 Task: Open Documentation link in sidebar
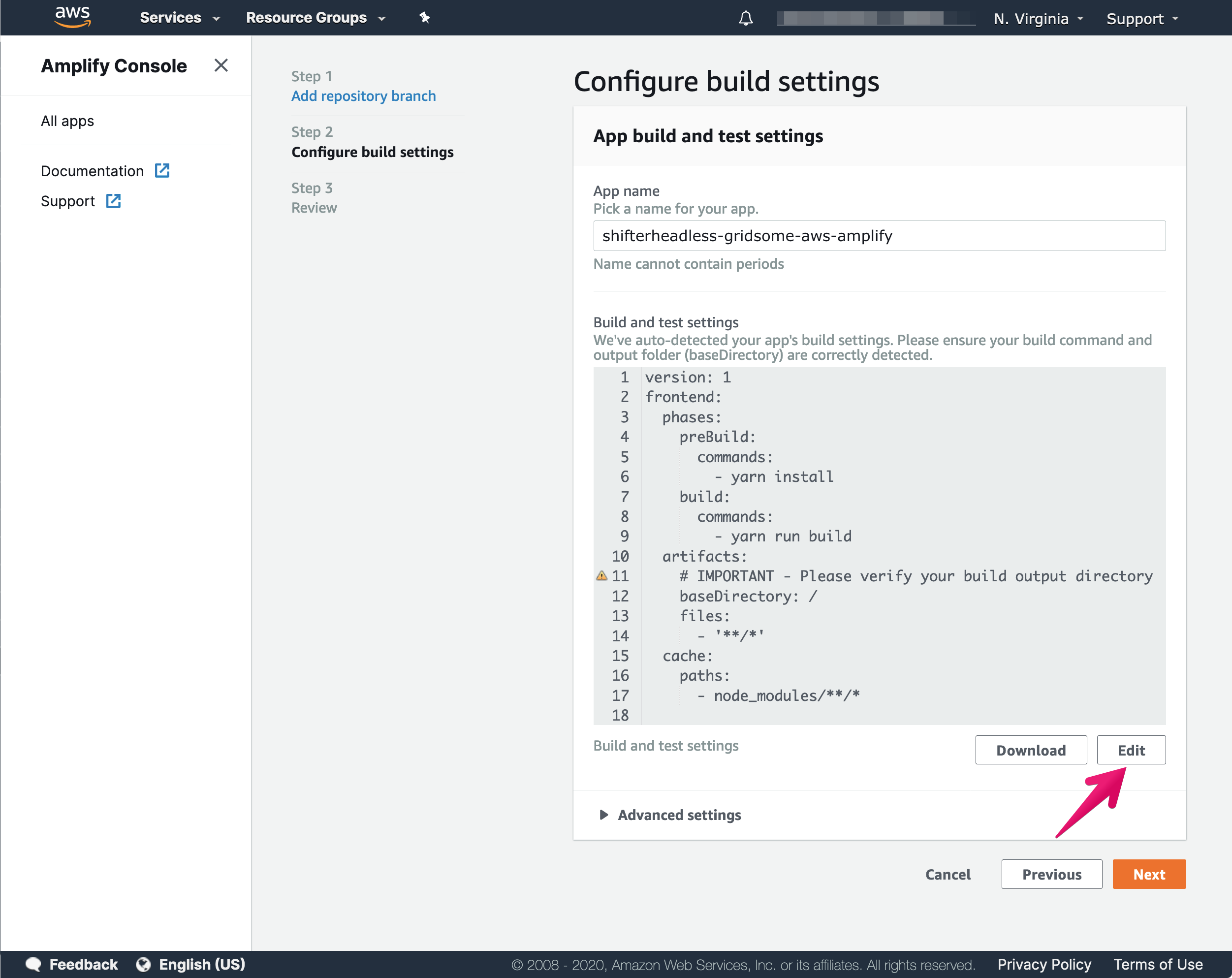[92, 171]
